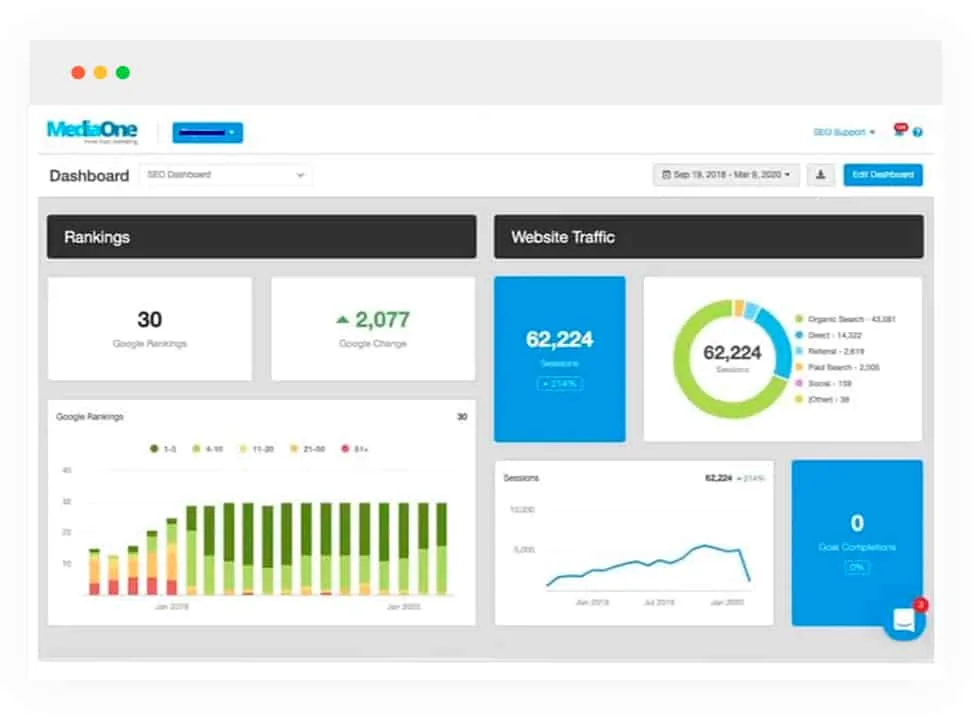Viewport: 972px width, 716px height.
Task: Toggle the Organic Search legend entry
Action: tap(846, 319)
